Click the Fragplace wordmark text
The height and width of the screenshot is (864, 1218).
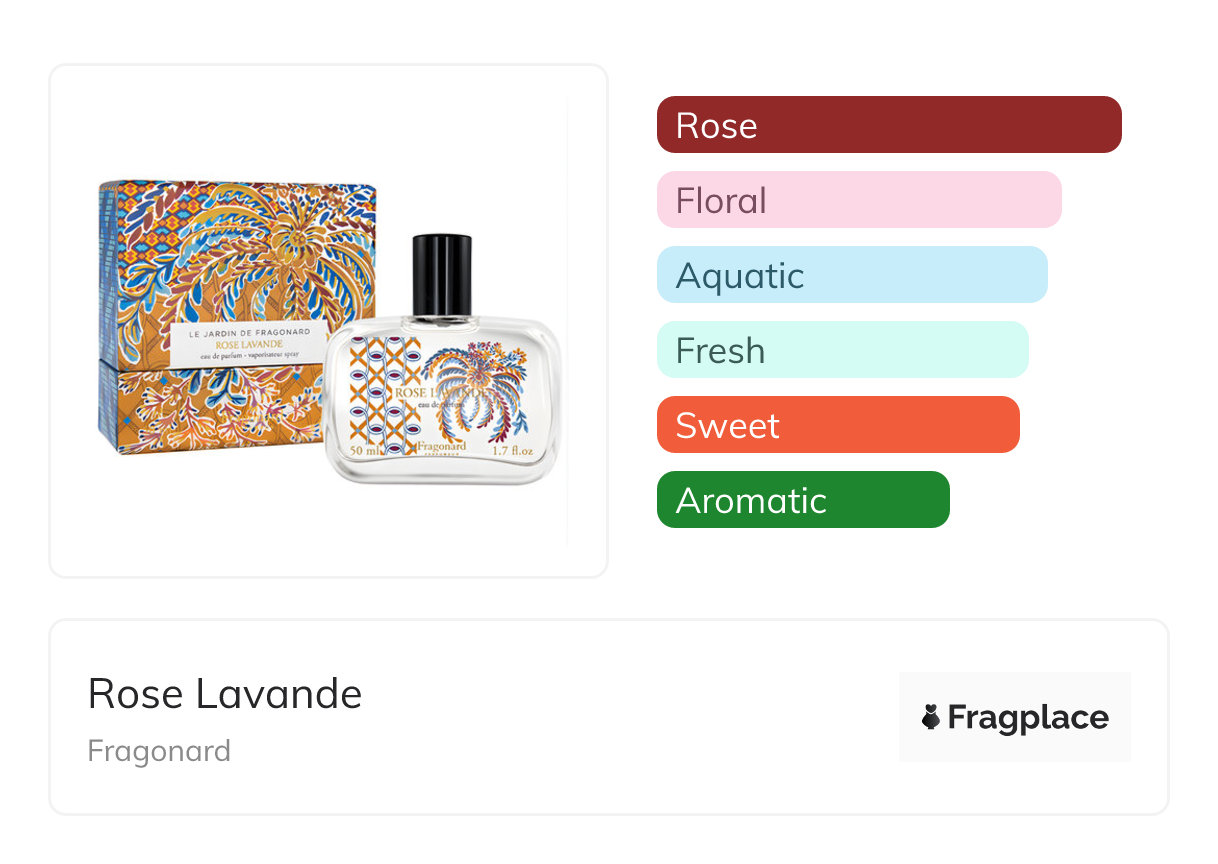pos(1028,717)
